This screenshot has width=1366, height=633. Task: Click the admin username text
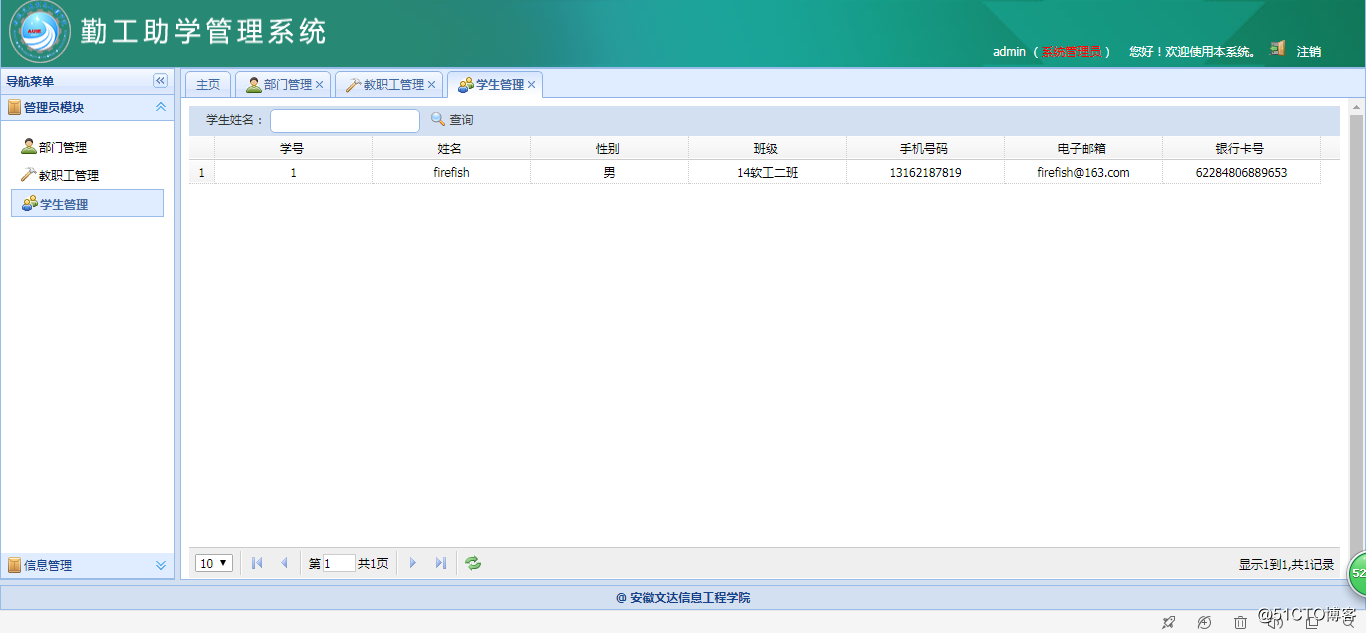click(x=1009, y=51)
